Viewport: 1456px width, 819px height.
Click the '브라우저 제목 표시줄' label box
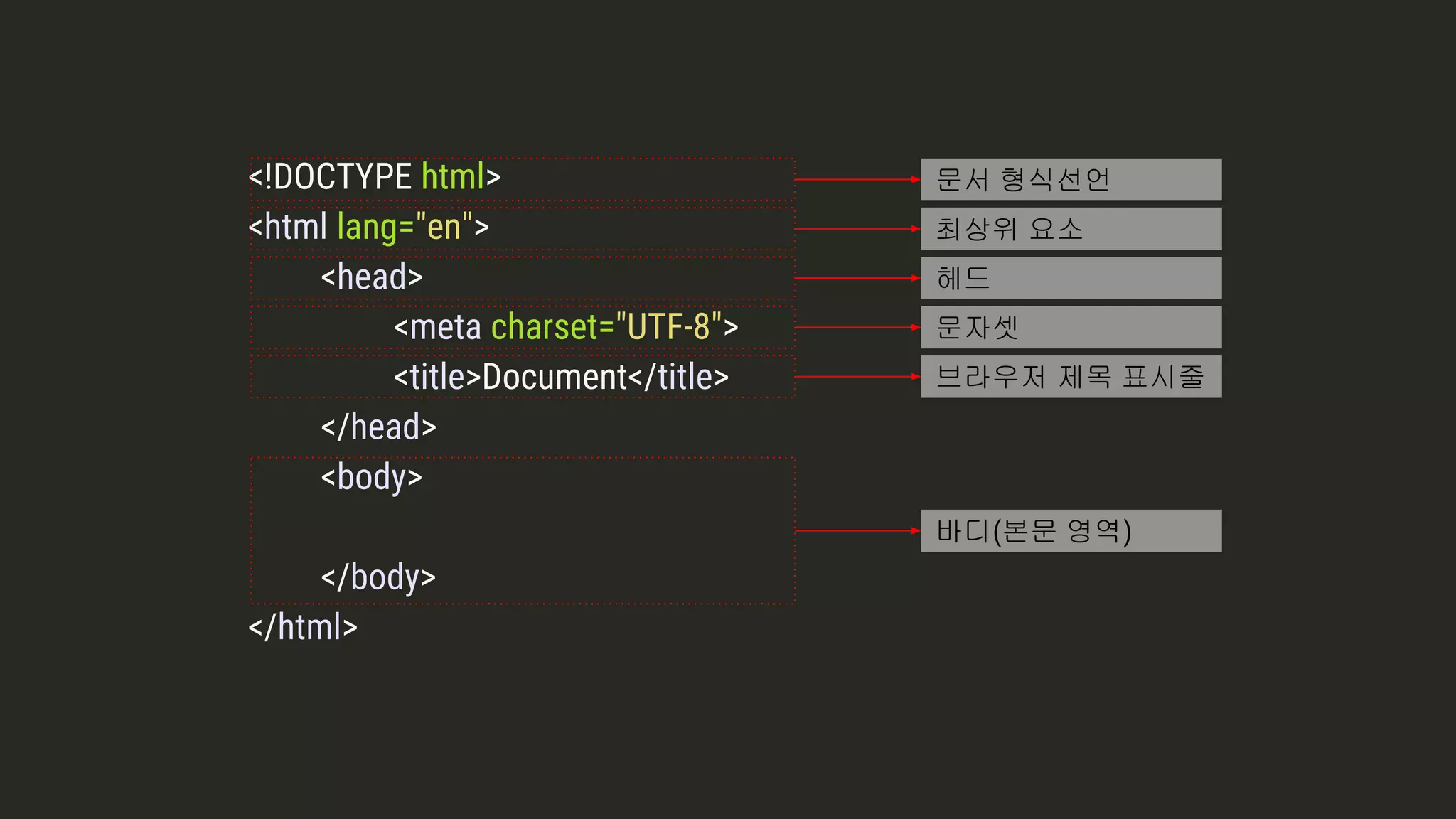(x=1071, y=376)
